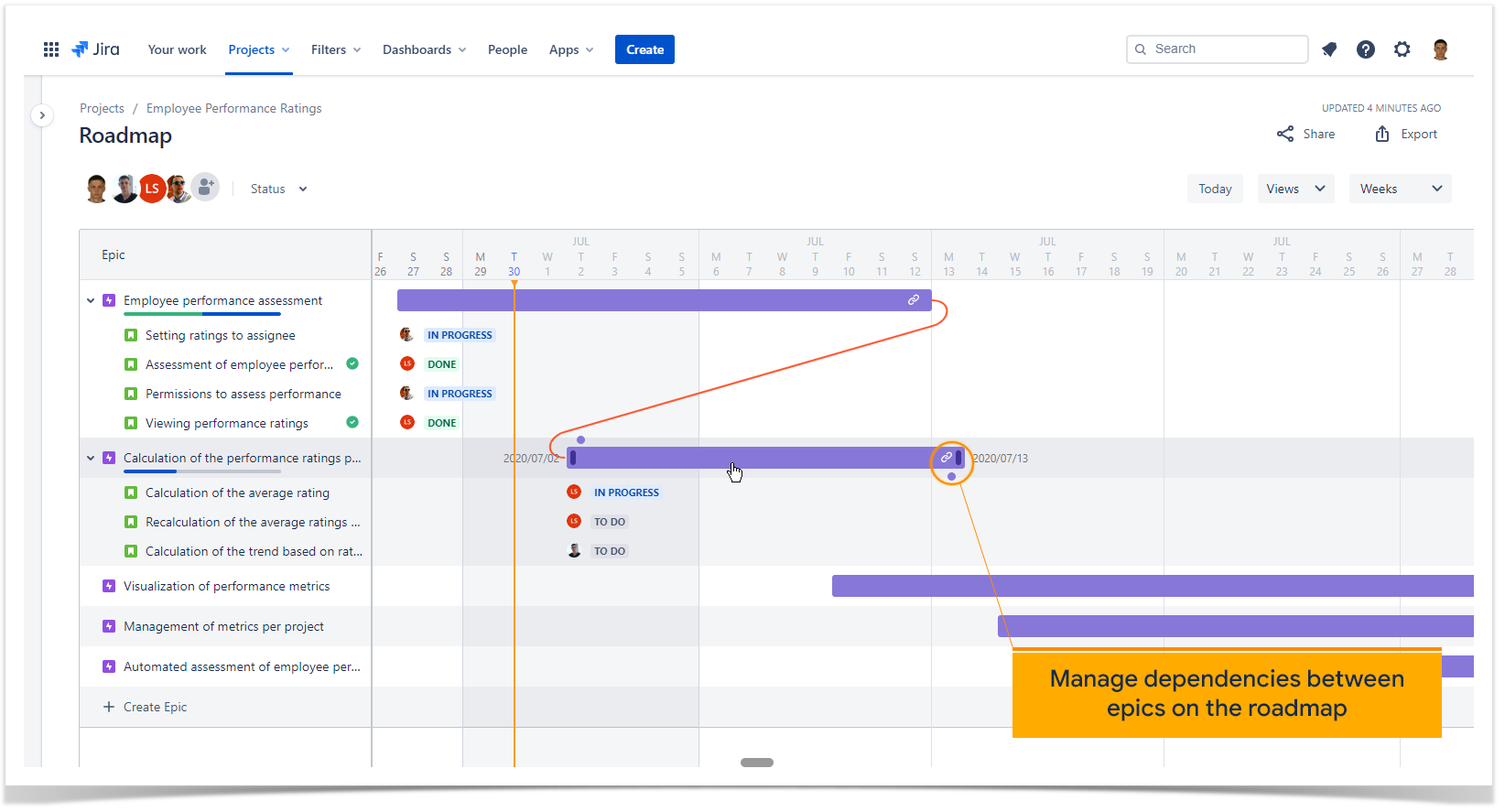Click DONE status of Viewing performance ratings
This screenshot has width=1505, height=812.
click(441, 423)
